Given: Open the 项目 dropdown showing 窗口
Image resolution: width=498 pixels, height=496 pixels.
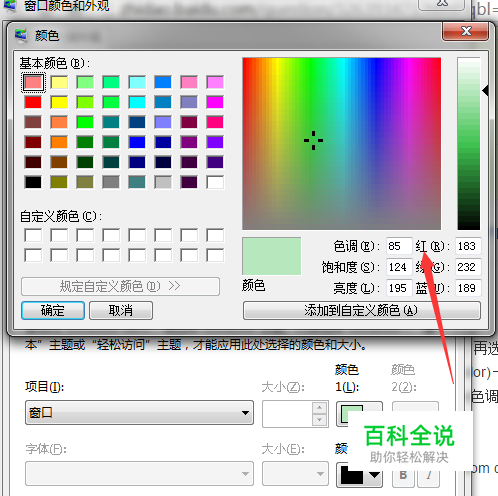Looking at the screenshot, I should pyautogui.click(x=139, y=413).
